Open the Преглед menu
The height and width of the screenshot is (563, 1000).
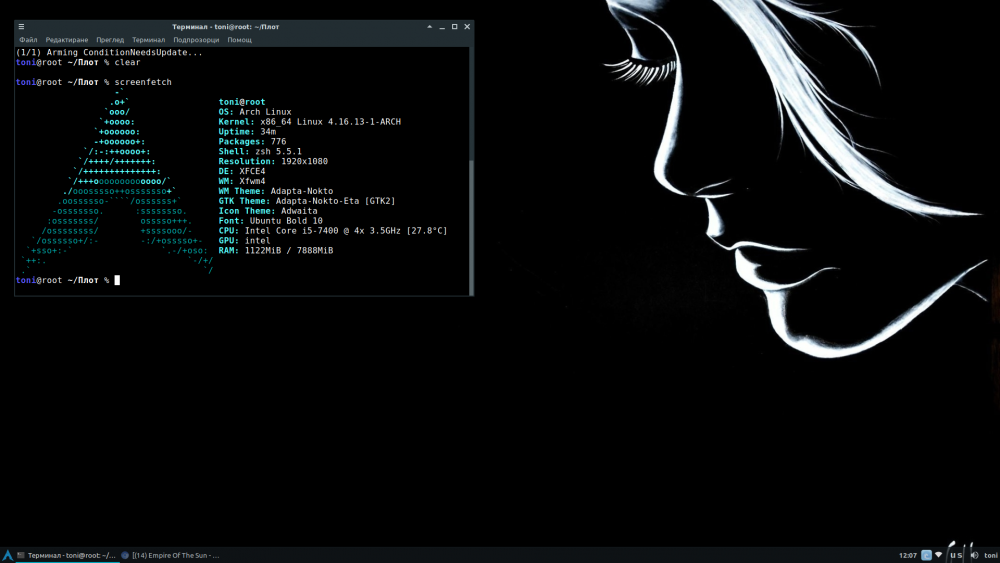(x=110, y=40)
